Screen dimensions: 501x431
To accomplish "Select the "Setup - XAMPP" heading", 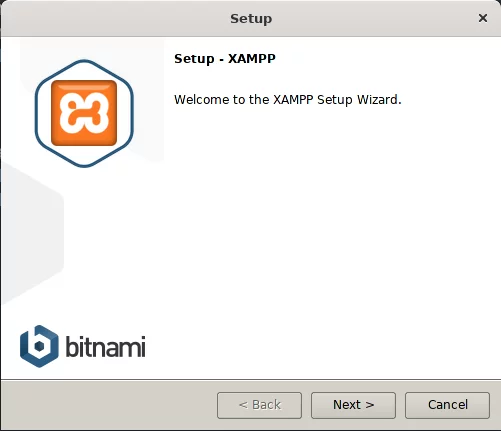I will tap(225, 59).
